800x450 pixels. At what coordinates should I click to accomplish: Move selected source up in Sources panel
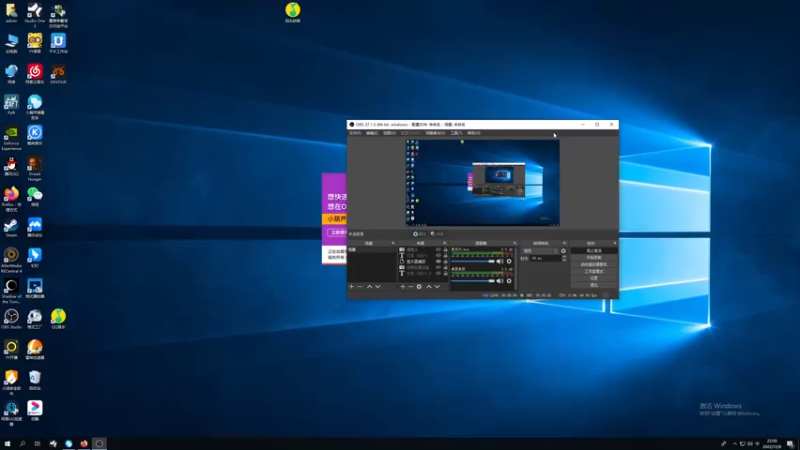(429, 287)
